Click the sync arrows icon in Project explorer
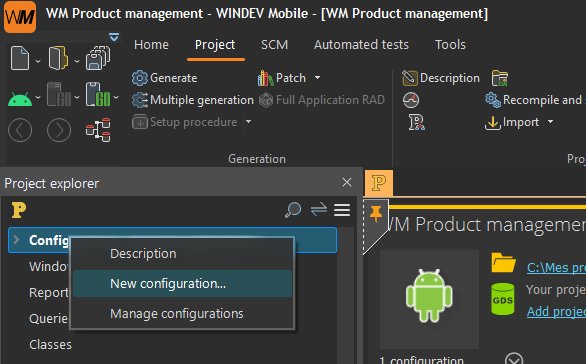 (x=318, y=210)
